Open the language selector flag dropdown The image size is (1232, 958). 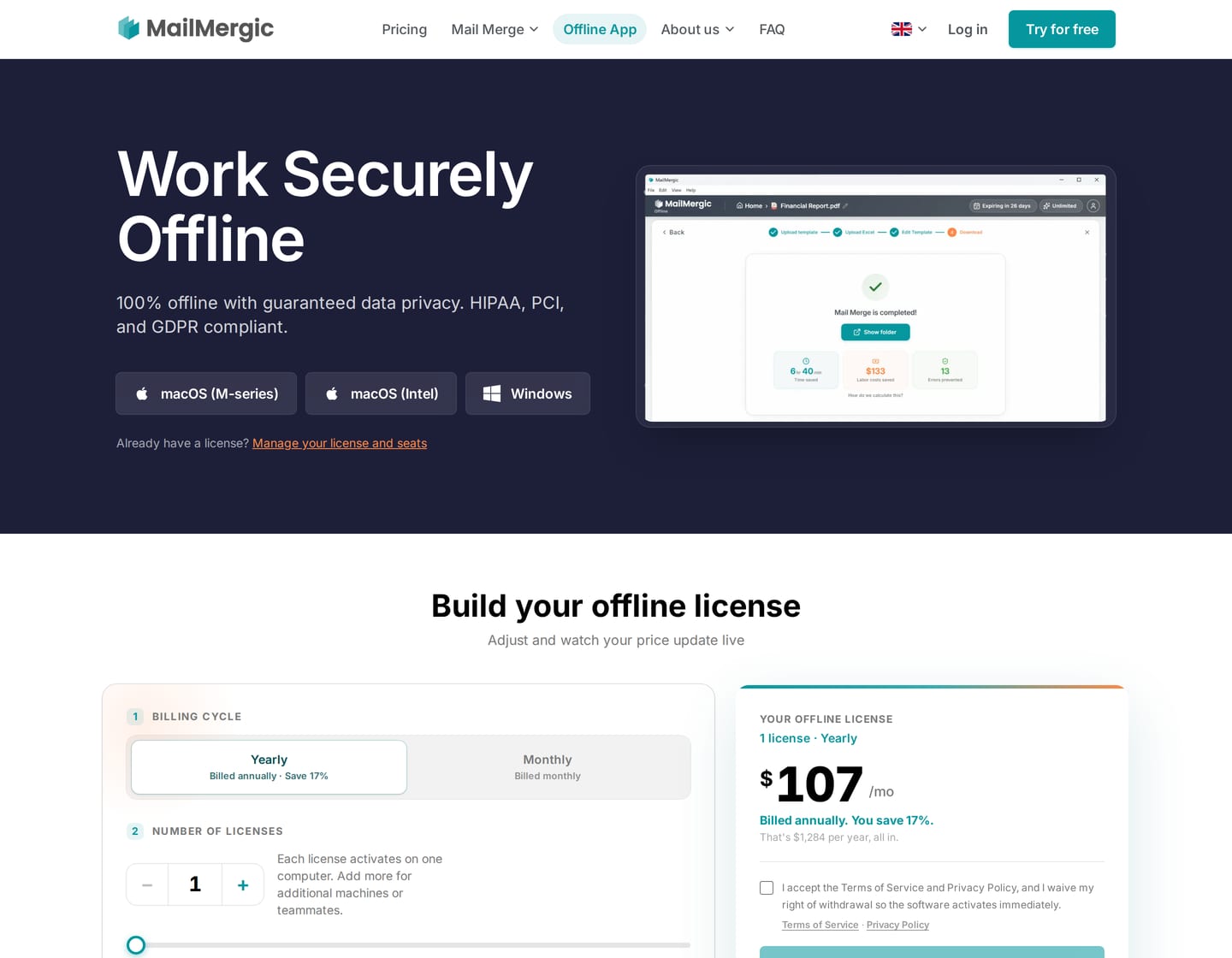coord(909,29)
